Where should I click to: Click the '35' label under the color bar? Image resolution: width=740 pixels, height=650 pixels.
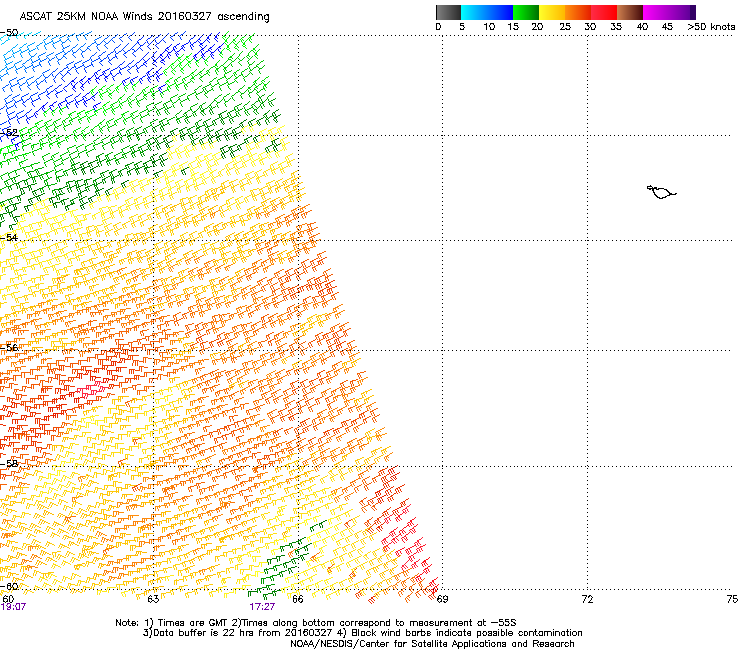(616, 27)
